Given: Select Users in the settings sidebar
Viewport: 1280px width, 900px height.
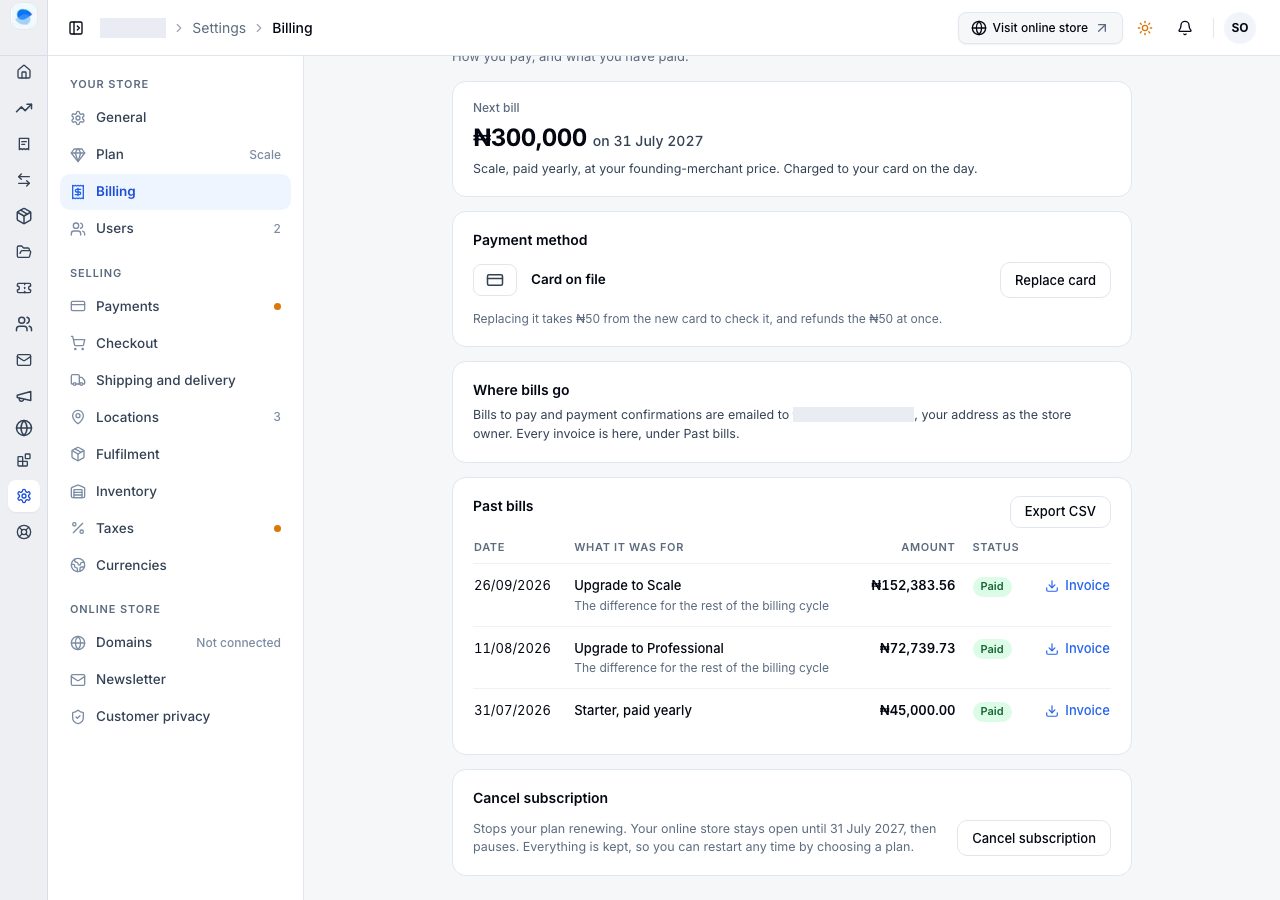Looking at the screenshot, I should [x=175, y=228].
